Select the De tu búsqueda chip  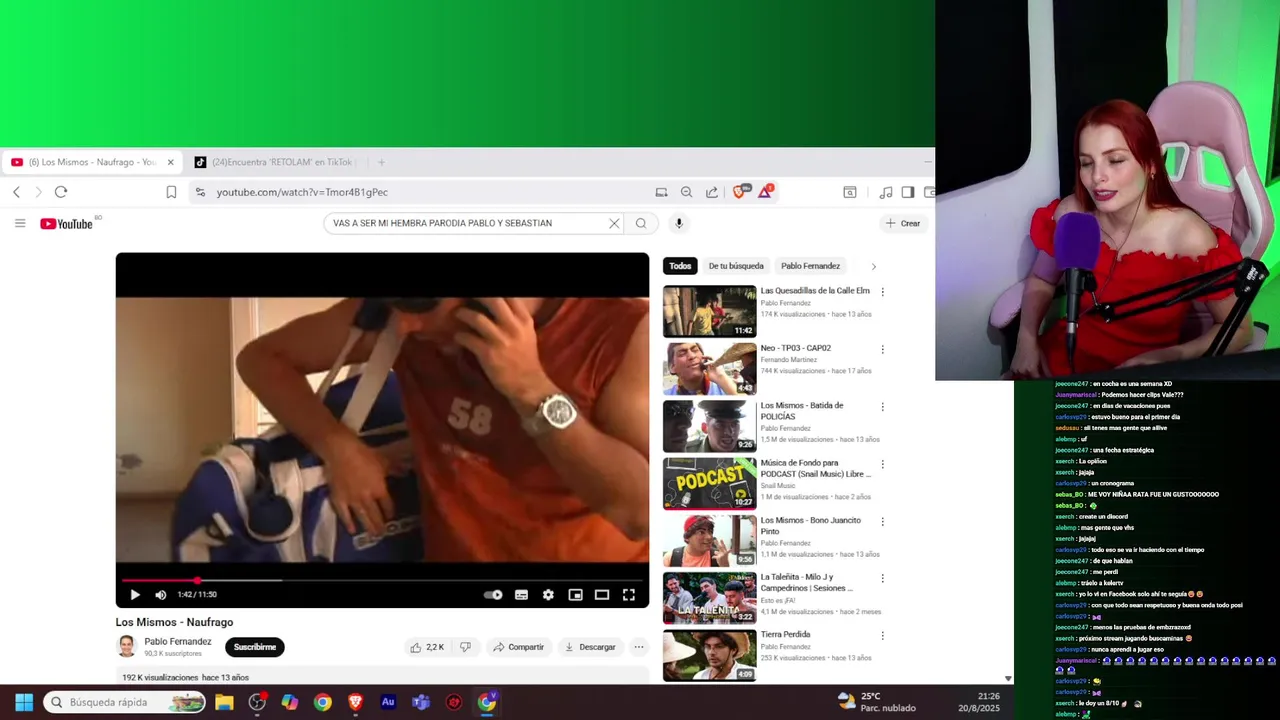pos(736,266)
